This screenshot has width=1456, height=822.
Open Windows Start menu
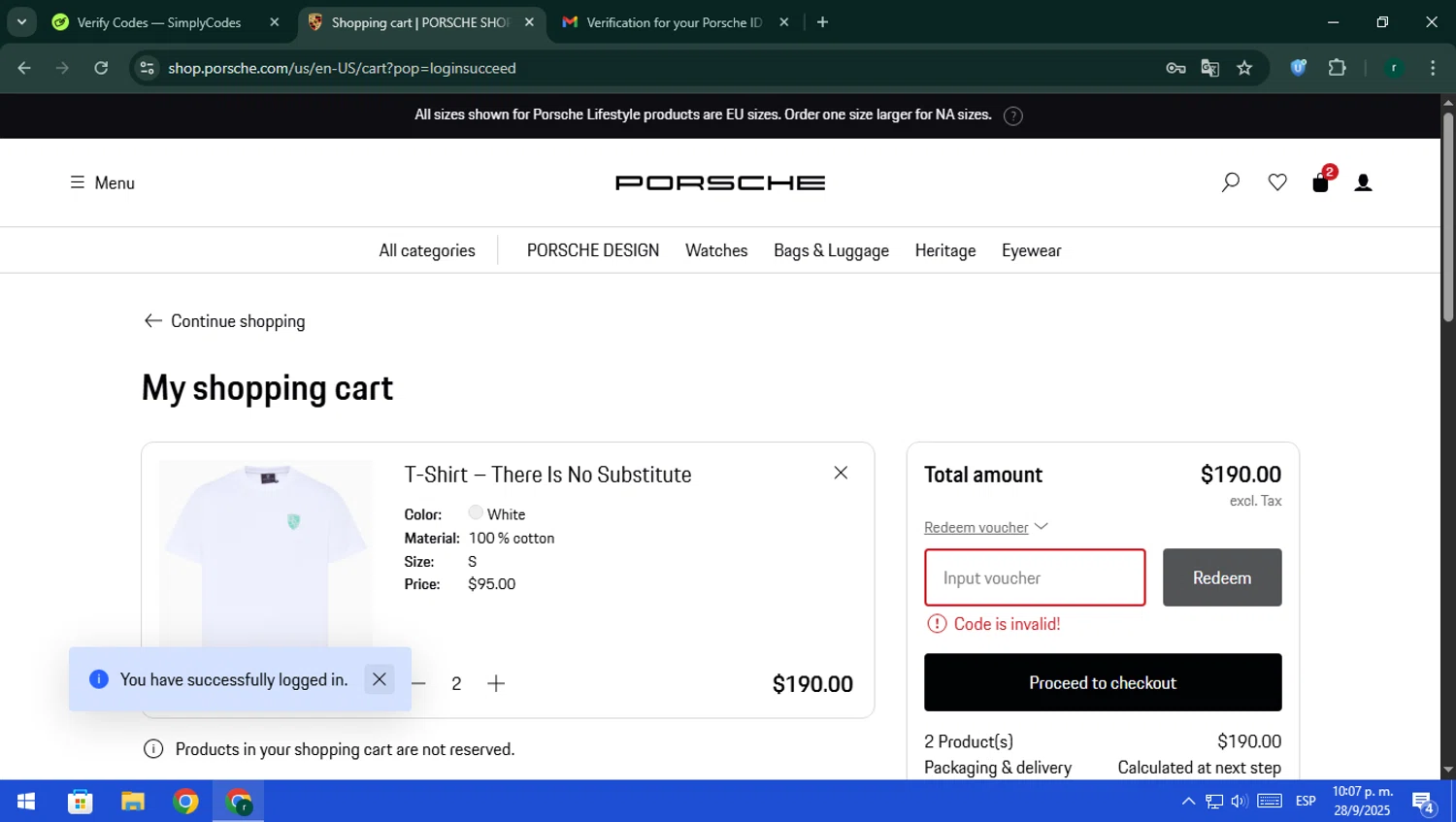[x=26, y=802]
